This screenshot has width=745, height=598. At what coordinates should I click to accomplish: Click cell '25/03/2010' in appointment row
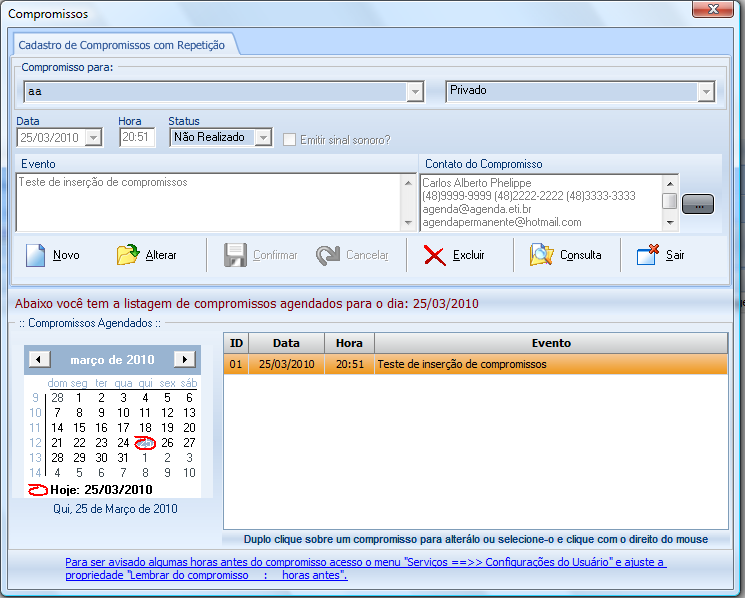point(287,364)
